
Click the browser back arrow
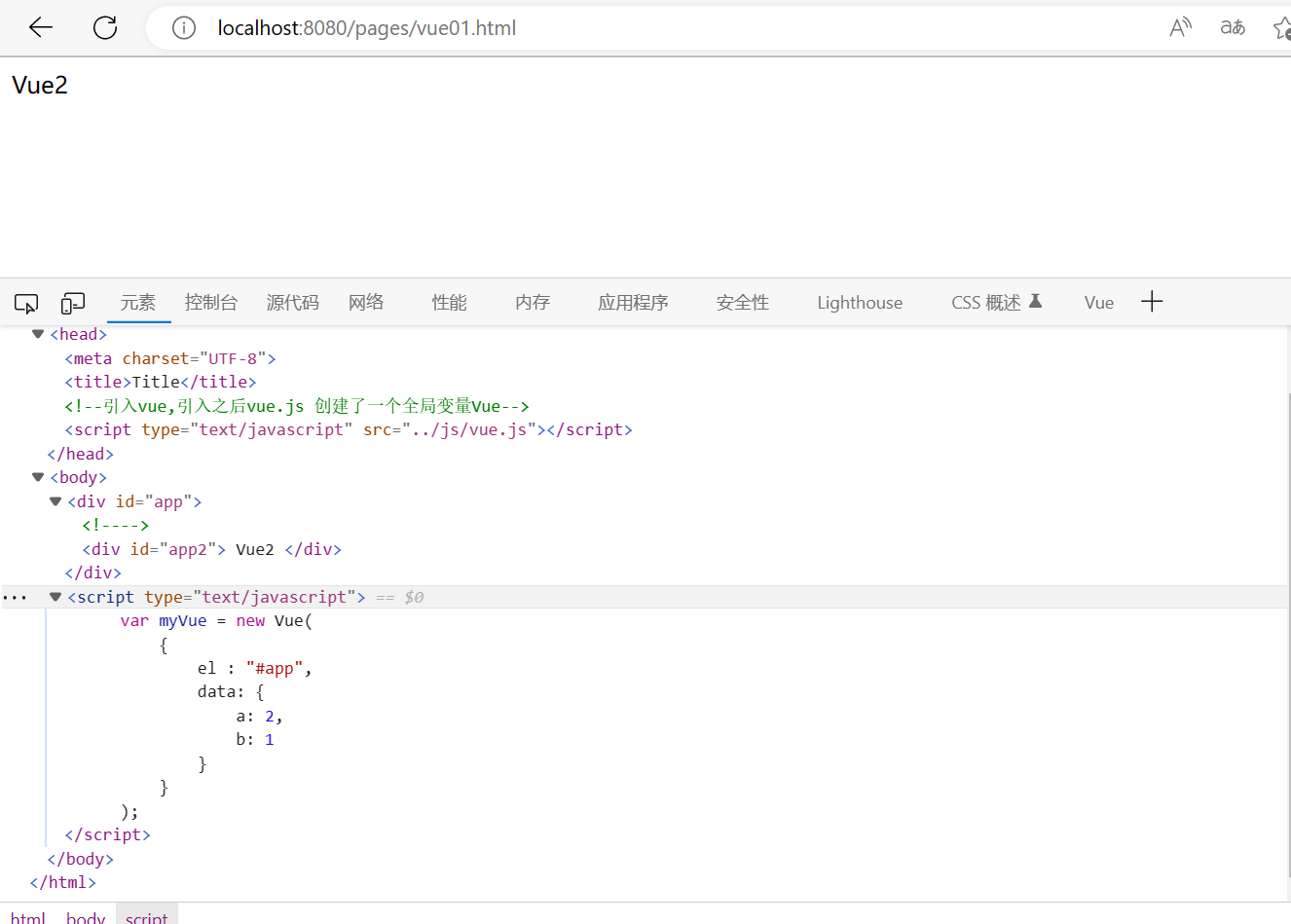pos(41,27)
